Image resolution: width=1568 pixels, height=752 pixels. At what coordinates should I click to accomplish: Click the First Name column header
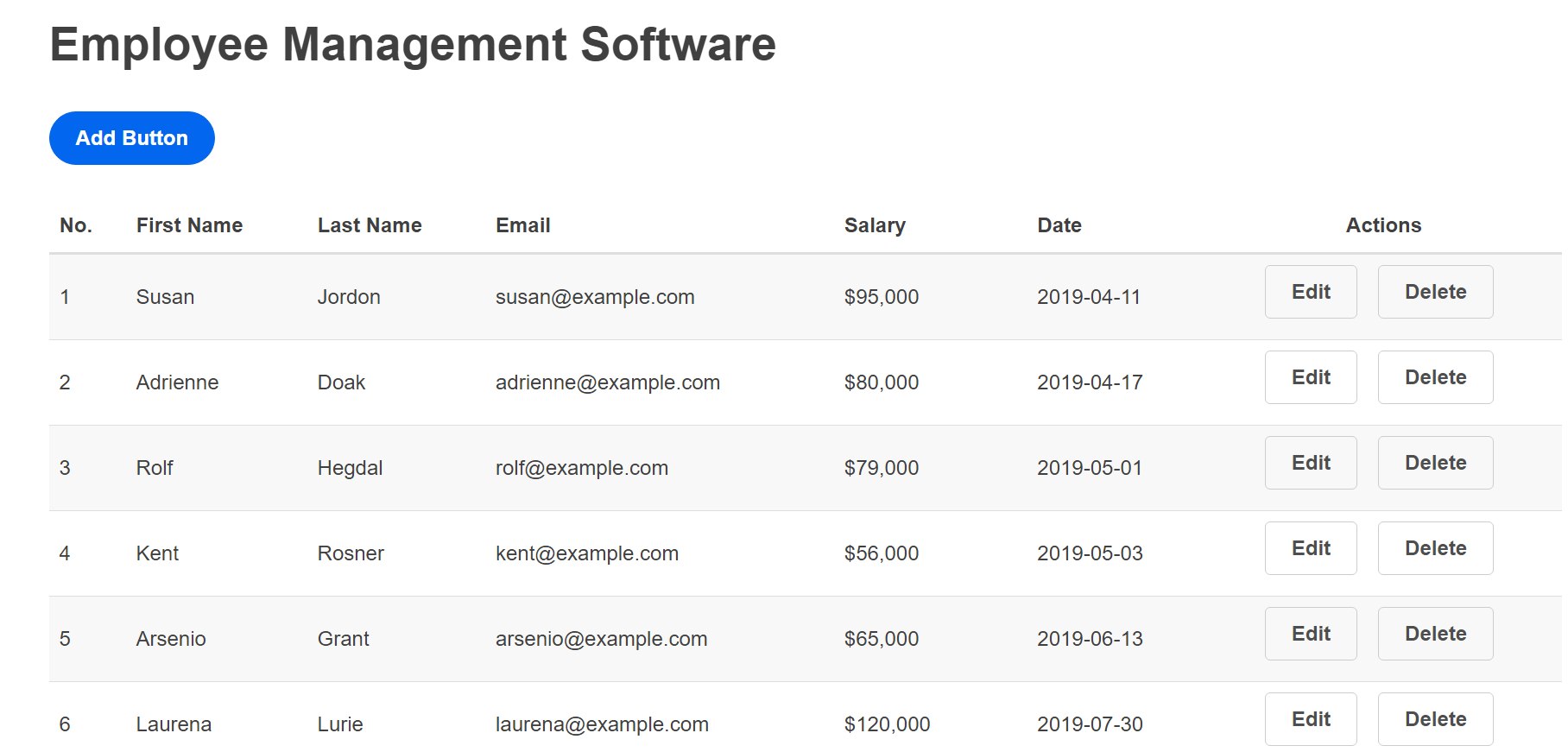(189, 225)
